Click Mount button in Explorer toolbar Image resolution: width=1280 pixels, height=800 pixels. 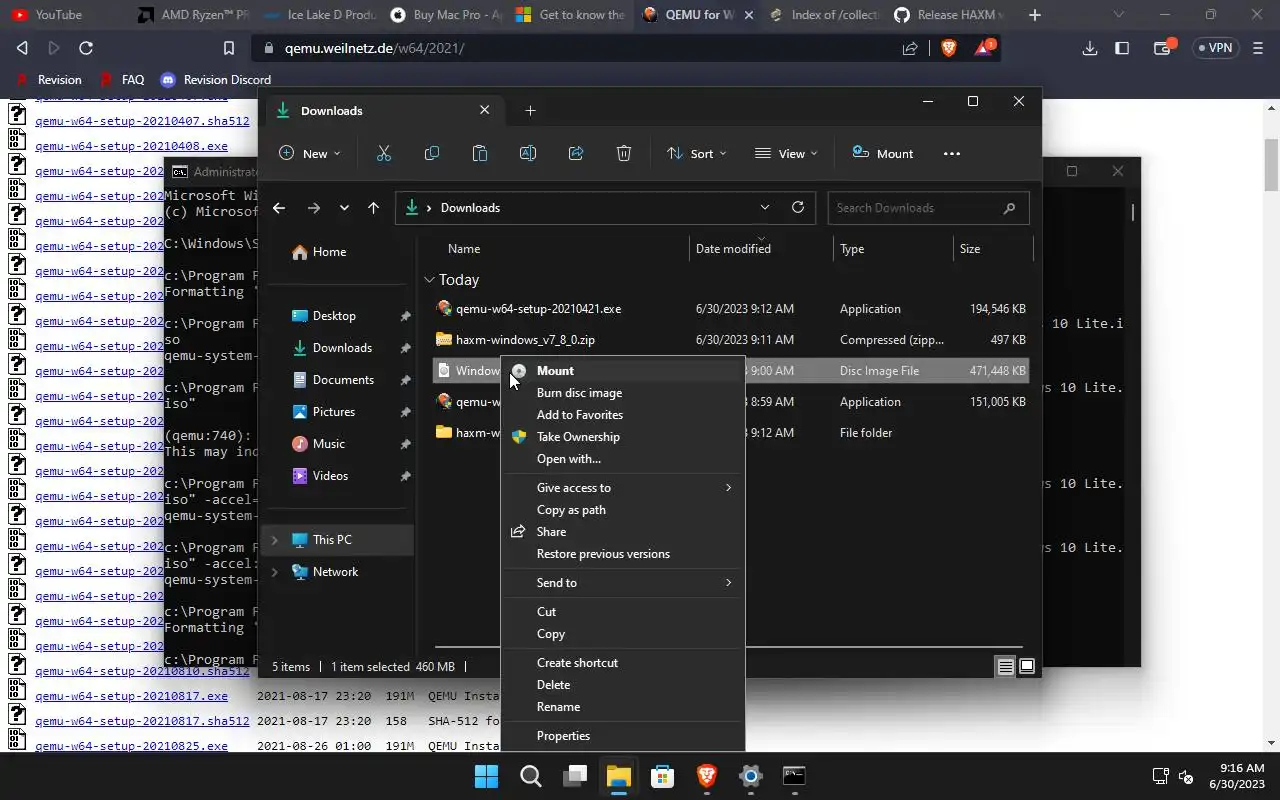883,153
